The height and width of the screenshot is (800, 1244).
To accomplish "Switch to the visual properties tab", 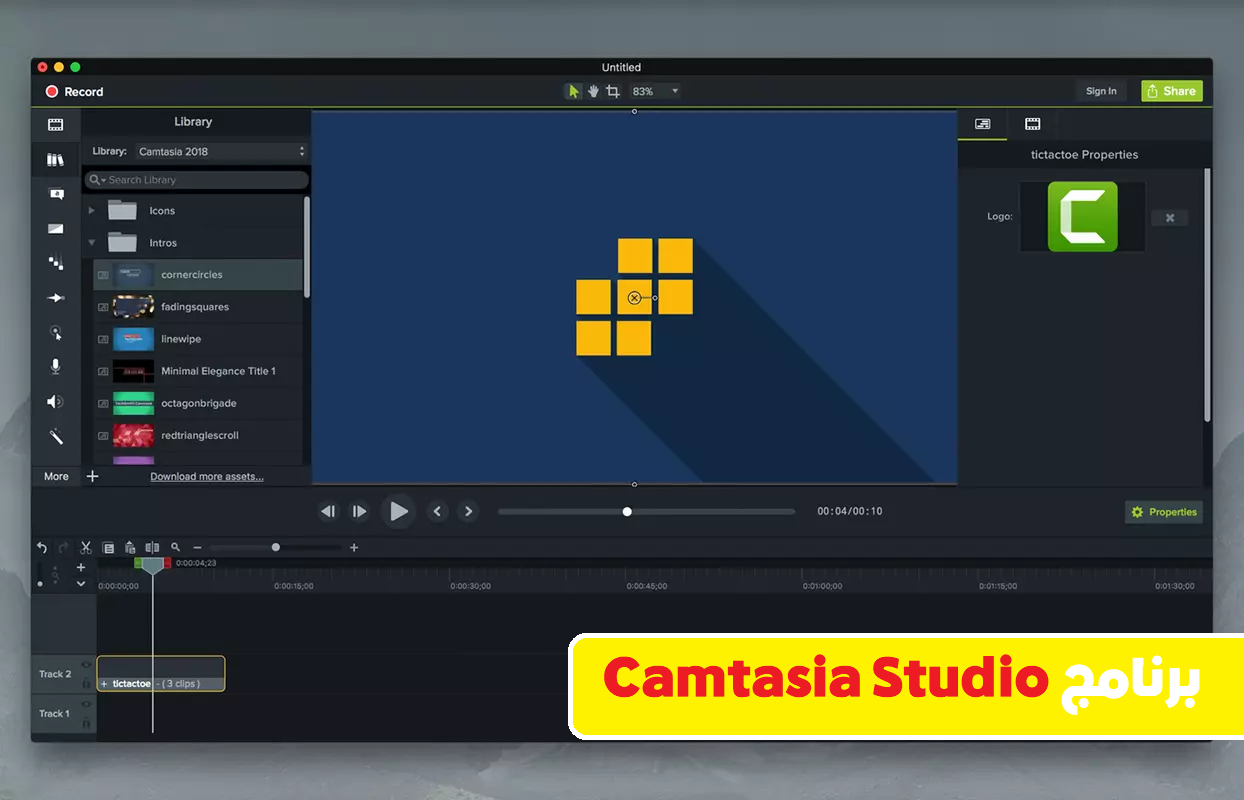I will click(x=982, y=124).
